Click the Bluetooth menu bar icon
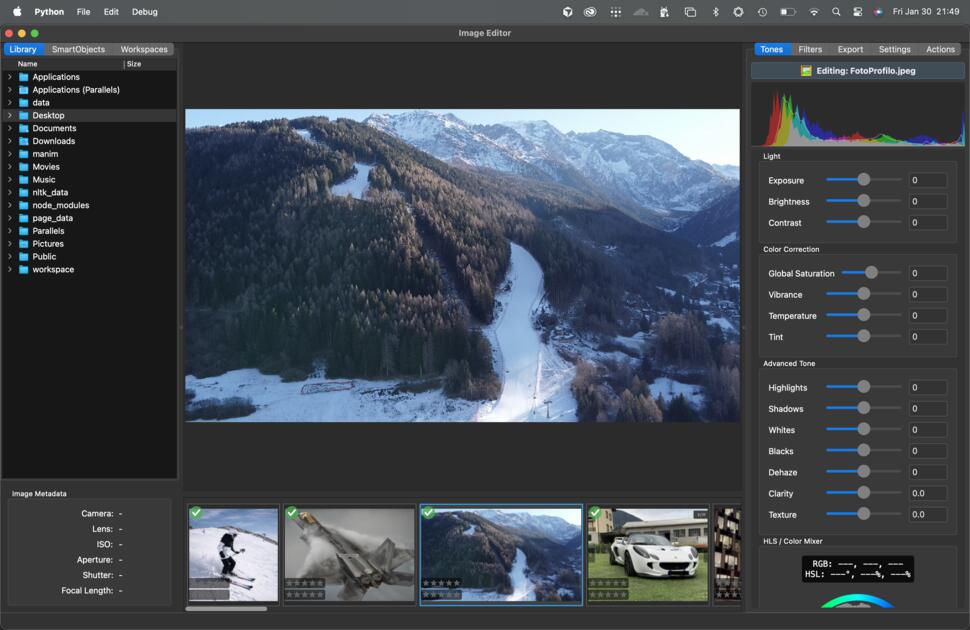970x630 pixels. click(x=715, y=12)
